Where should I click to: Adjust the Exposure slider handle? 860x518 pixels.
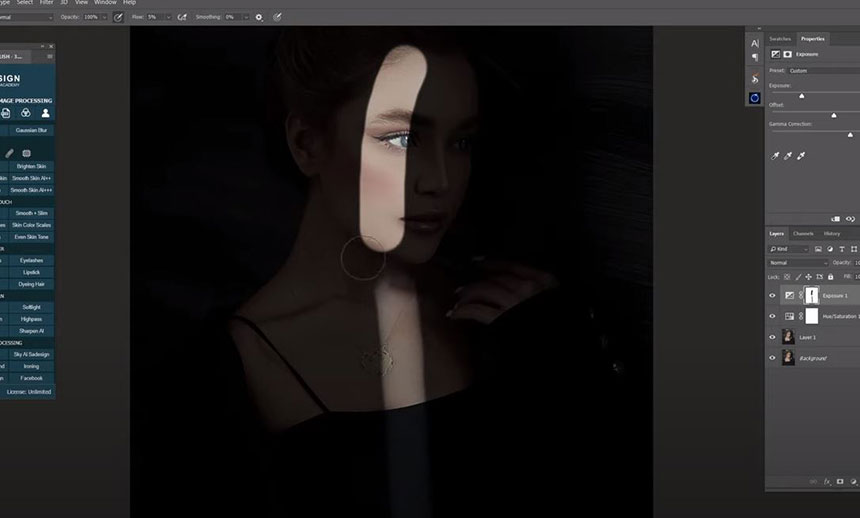[802, 96]
